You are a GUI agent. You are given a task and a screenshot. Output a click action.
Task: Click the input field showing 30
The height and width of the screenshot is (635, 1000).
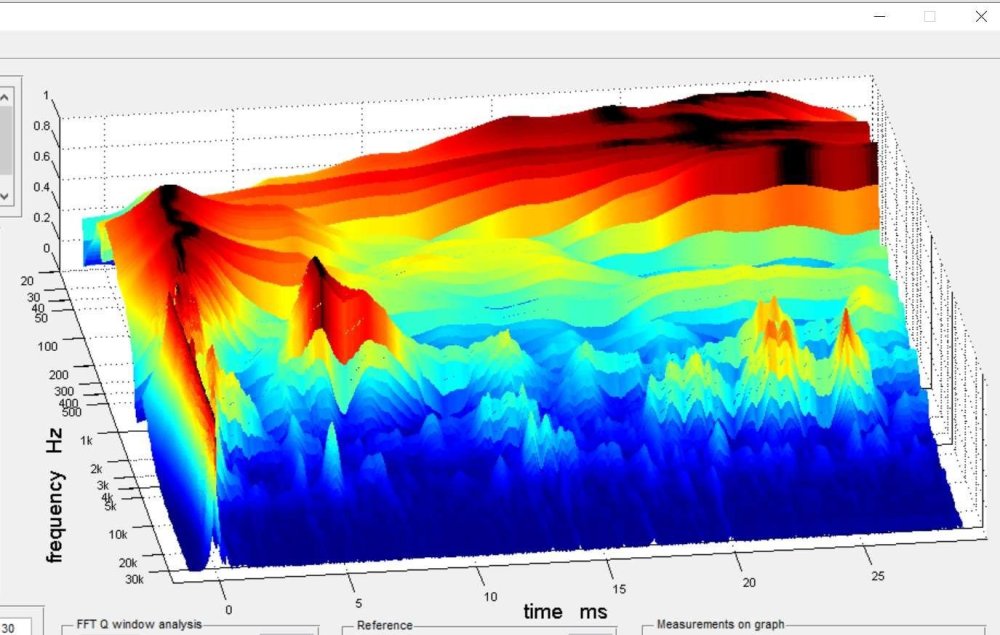(x=18, y=626)
